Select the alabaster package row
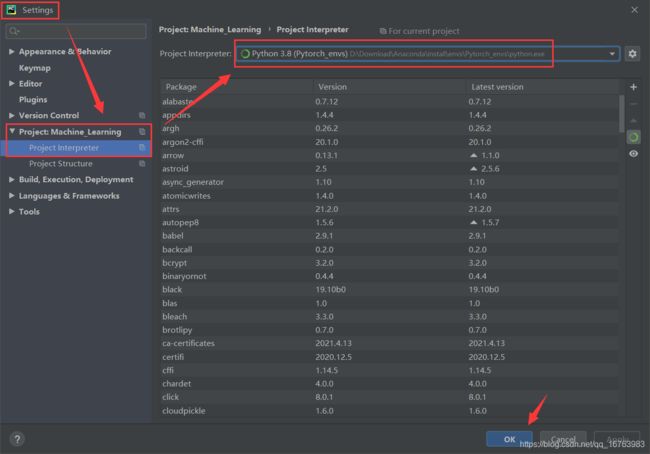650x454 pixels. 390,102
